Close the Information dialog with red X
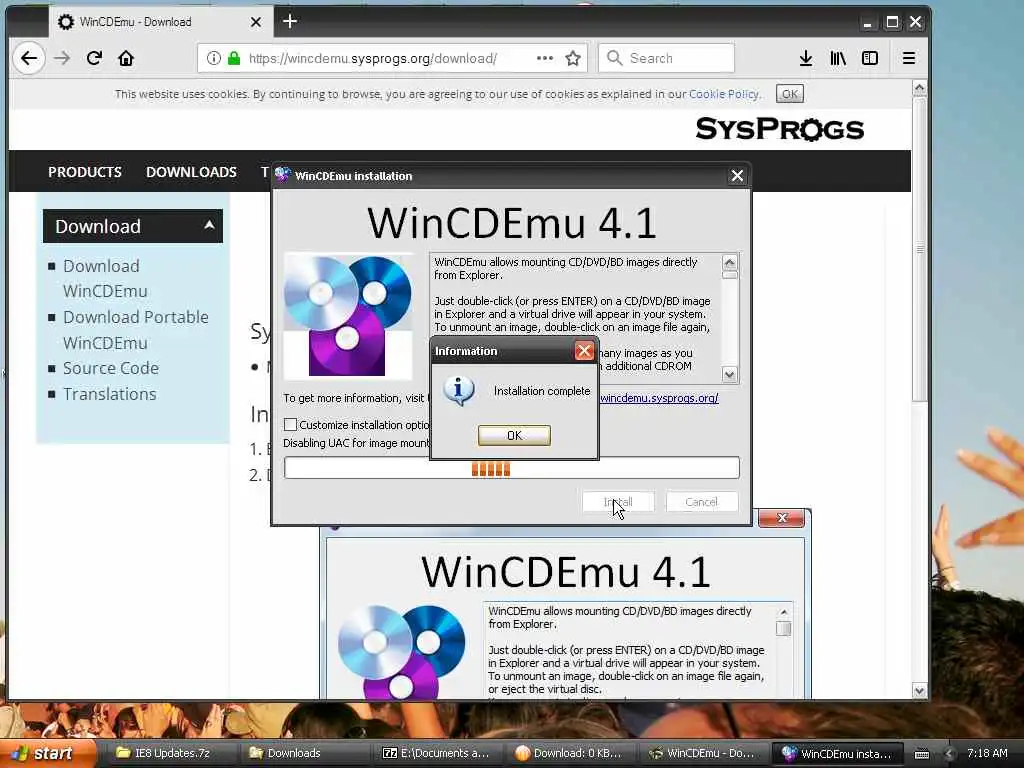The height and width of the screenshot is (768, 1024). pos(584,351)
